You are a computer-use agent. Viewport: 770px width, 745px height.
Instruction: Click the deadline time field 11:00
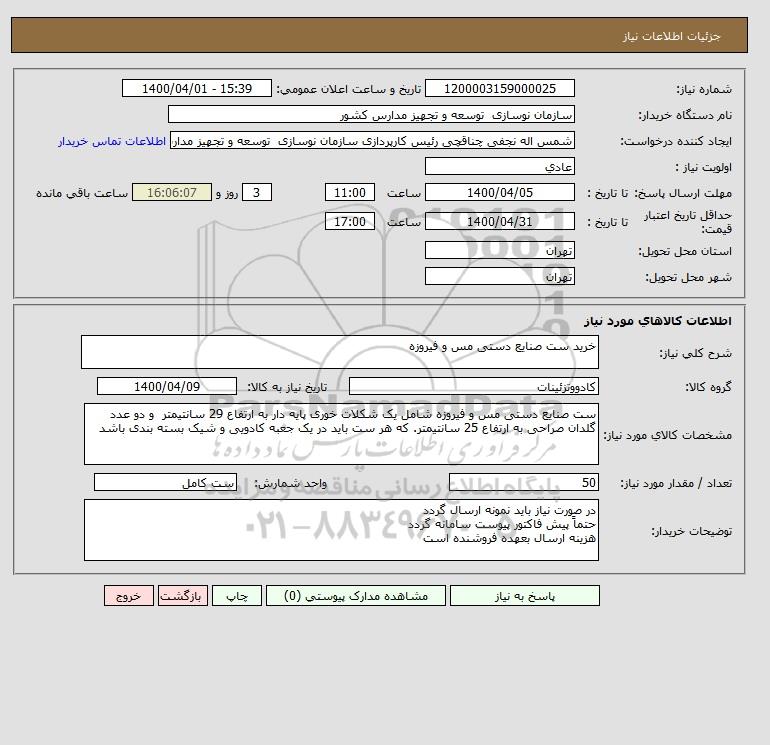(x=350, y=193)
